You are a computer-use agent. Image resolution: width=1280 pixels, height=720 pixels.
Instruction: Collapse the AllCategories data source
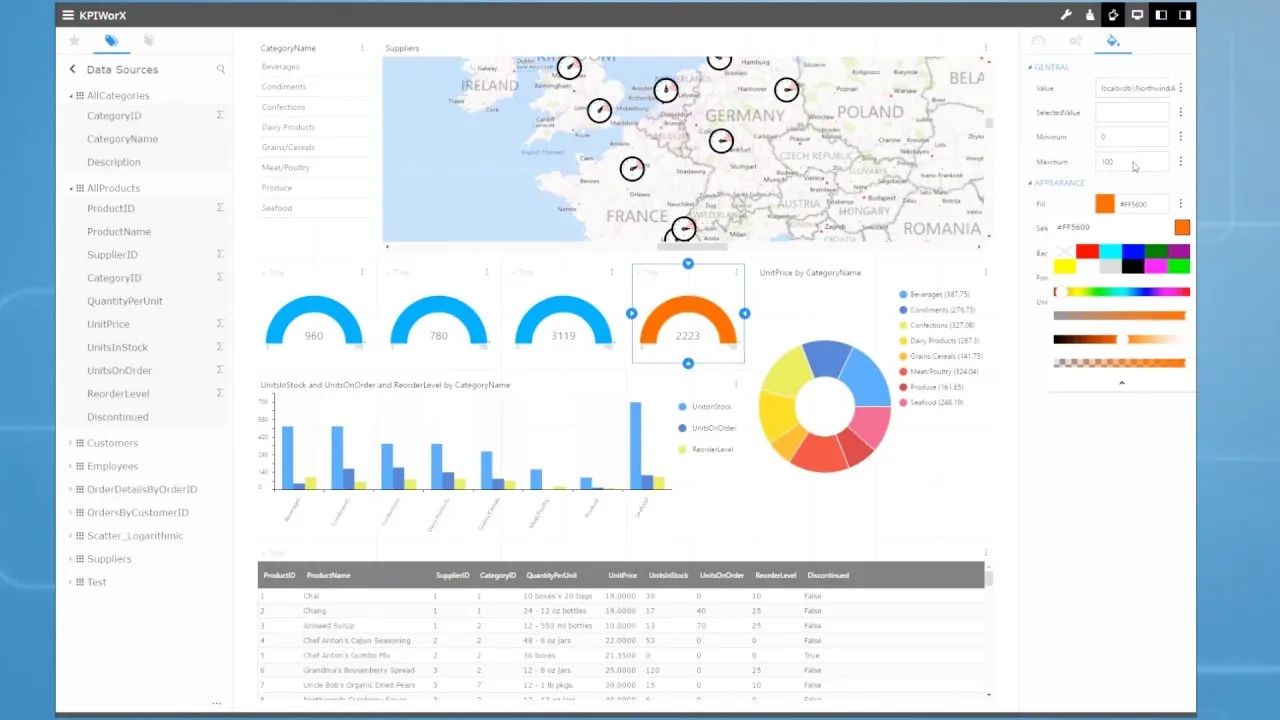(71, 96)
